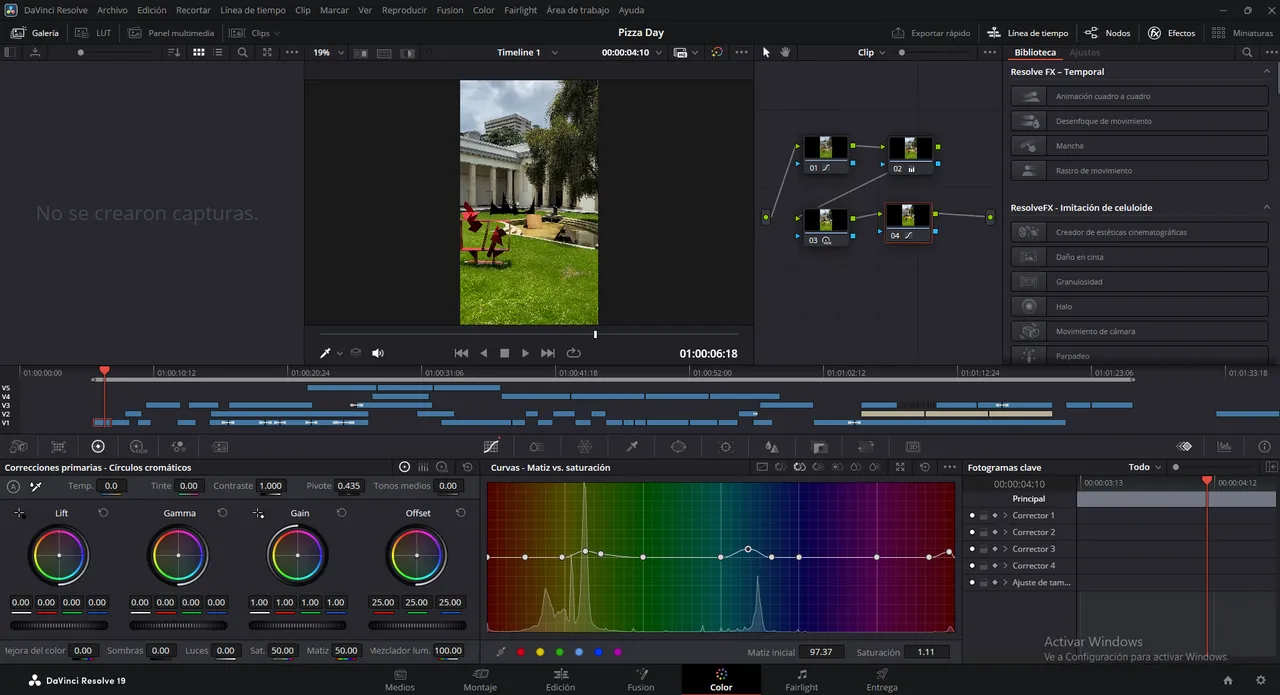Collapse the Imitación de celuloide section
1280x695 pixels.
(1267, 208)
